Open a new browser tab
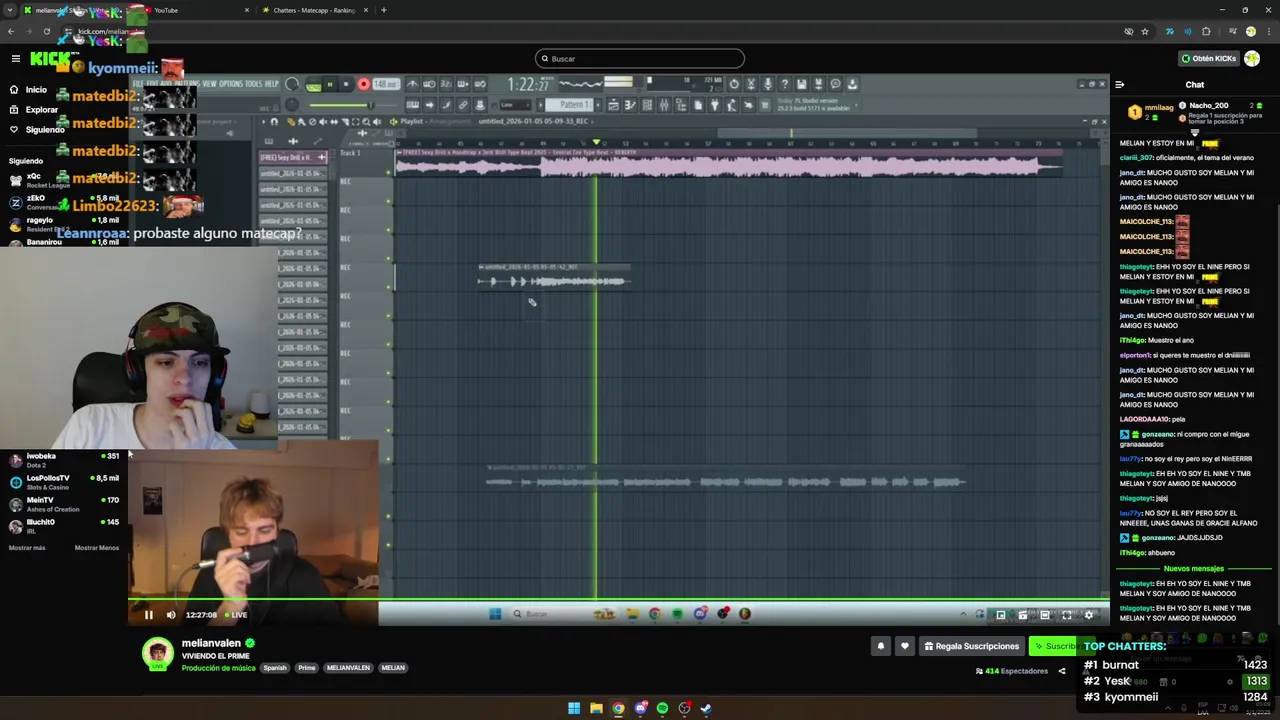 [384, 10]
